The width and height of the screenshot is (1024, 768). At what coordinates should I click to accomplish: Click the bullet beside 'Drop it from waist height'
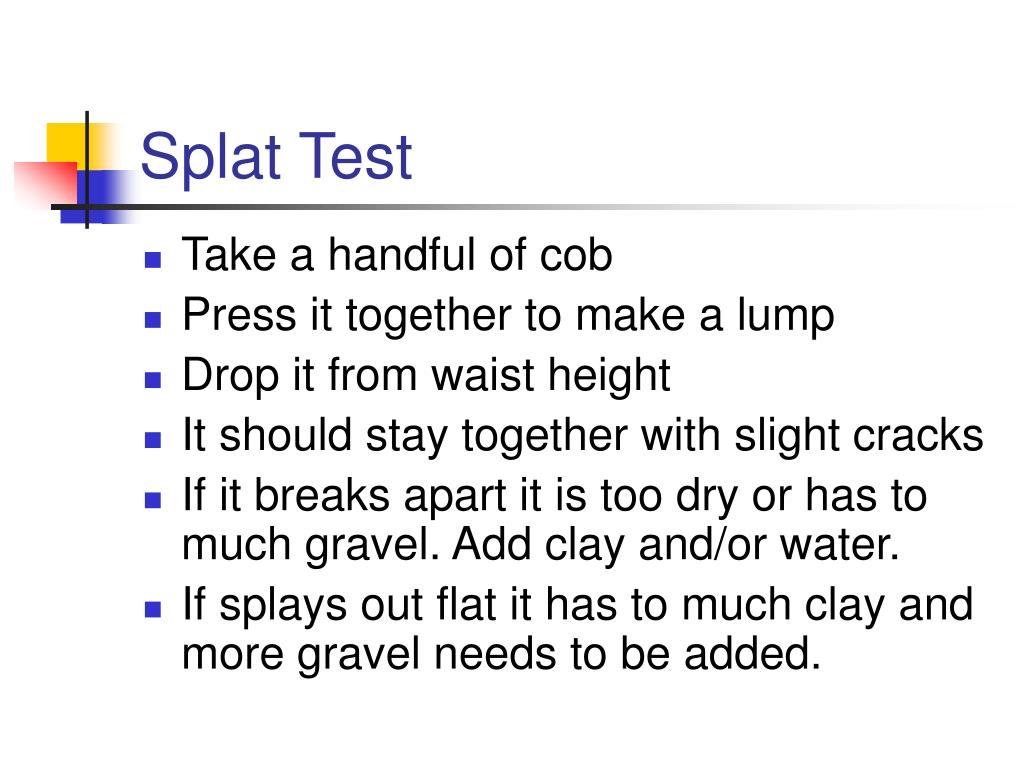(x=153, y=379)
